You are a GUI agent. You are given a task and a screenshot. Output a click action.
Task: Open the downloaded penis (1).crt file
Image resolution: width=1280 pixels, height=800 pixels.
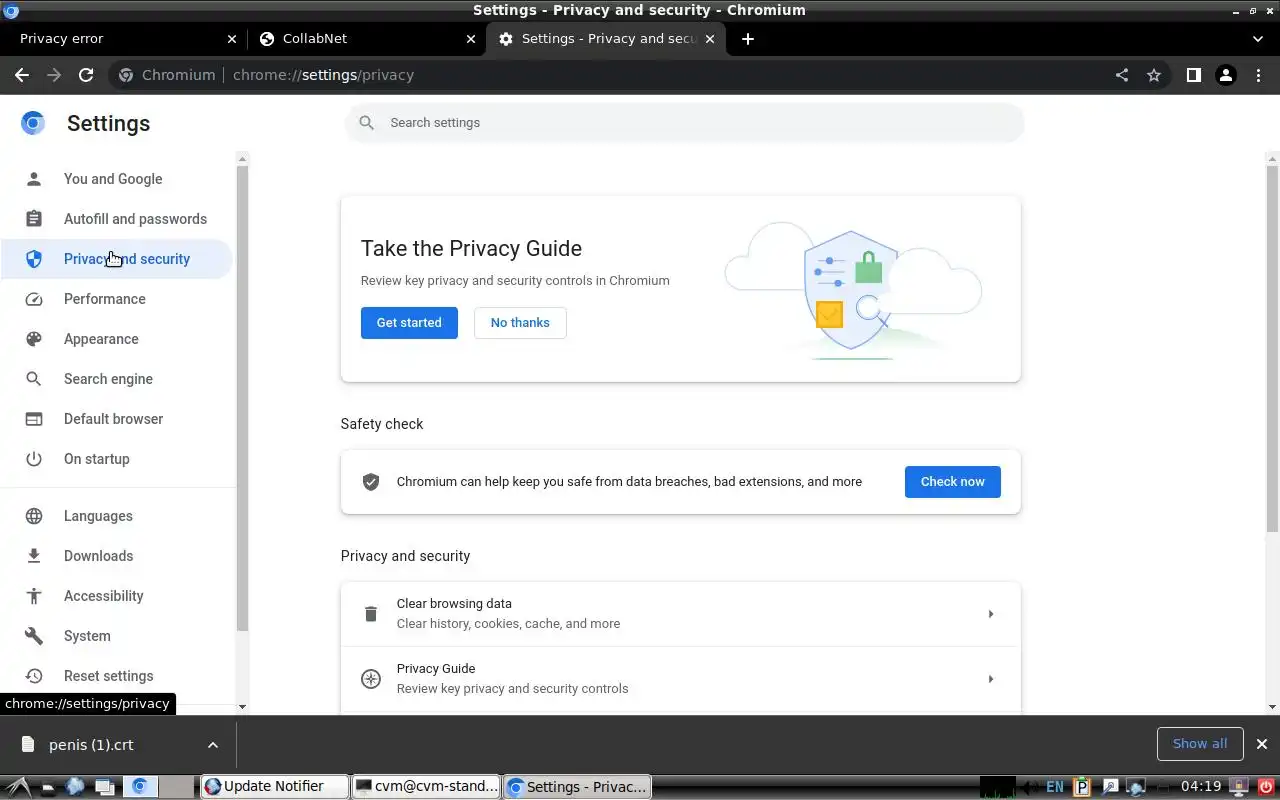(91, 745)
